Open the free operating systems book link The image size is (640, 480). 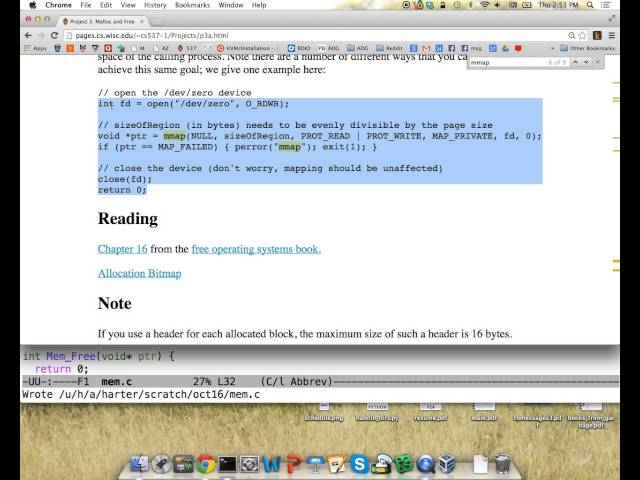coord(256,249)
